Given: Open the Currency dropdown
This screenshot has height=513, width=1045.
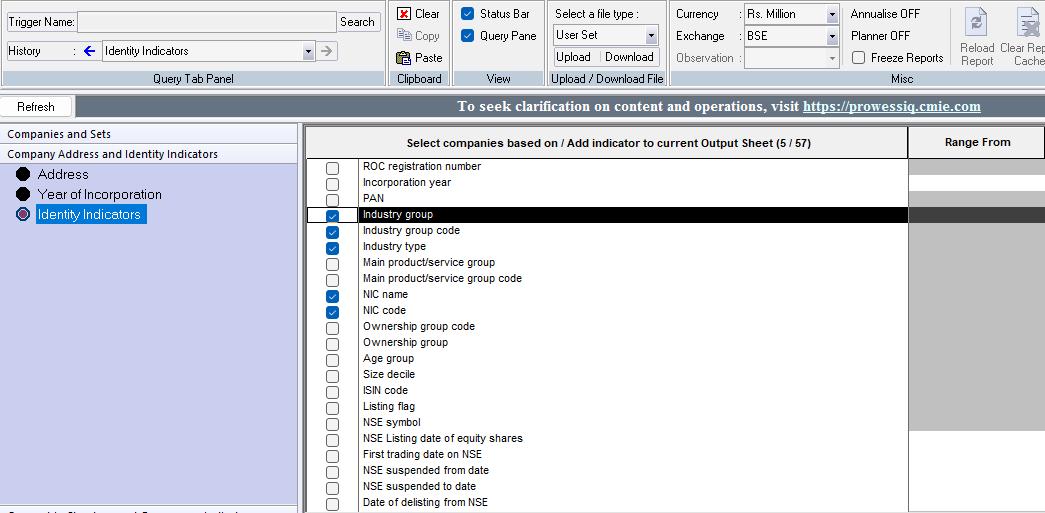Looking at the screenshot, I should tap(832, 15).
